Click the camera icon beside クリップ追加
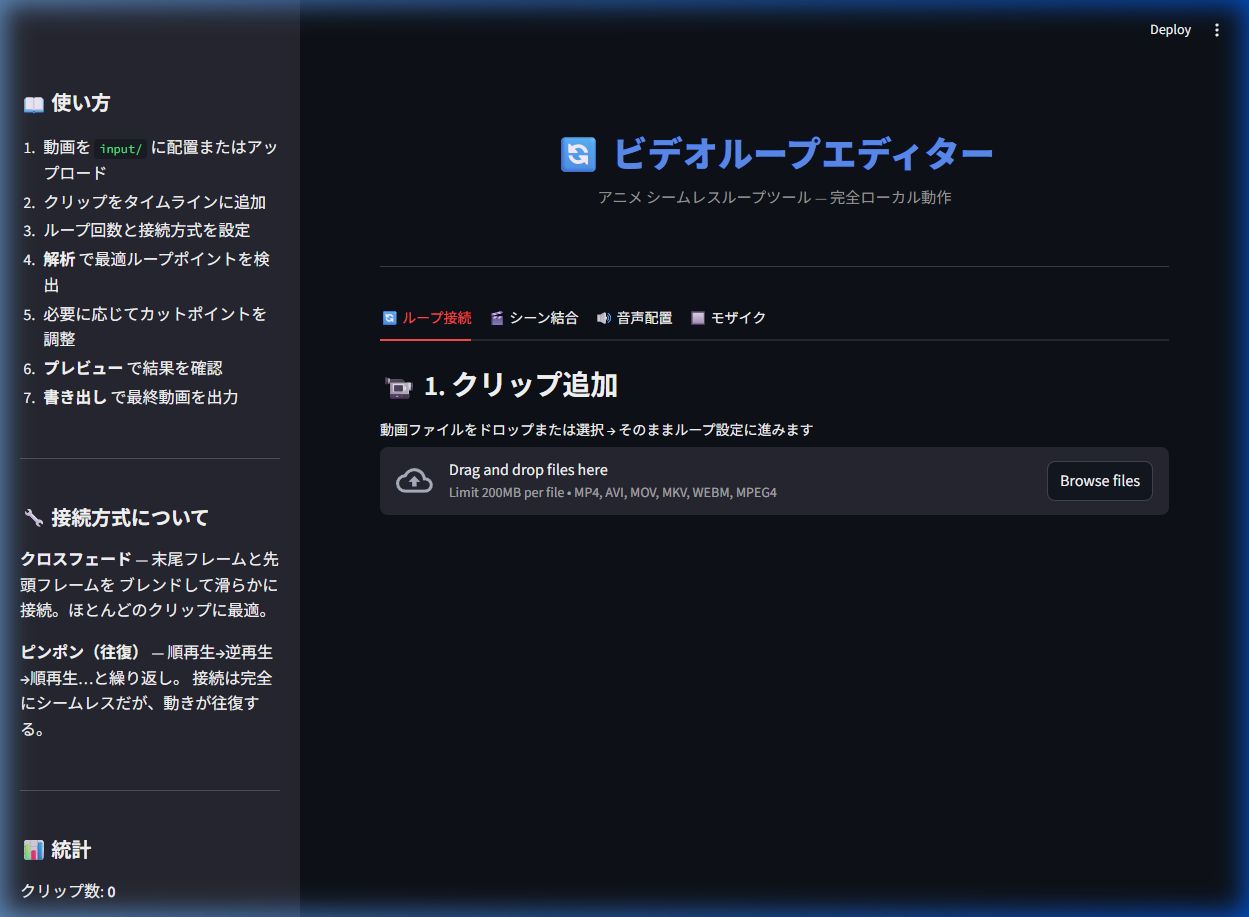 tap(398, 387)
